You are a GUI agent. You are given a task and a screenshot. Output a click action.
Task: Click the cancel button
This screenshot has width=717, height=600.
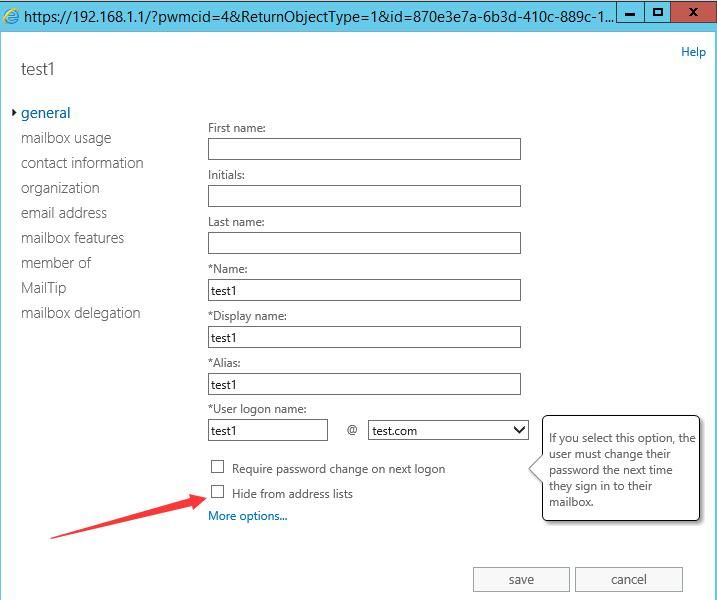629,579
